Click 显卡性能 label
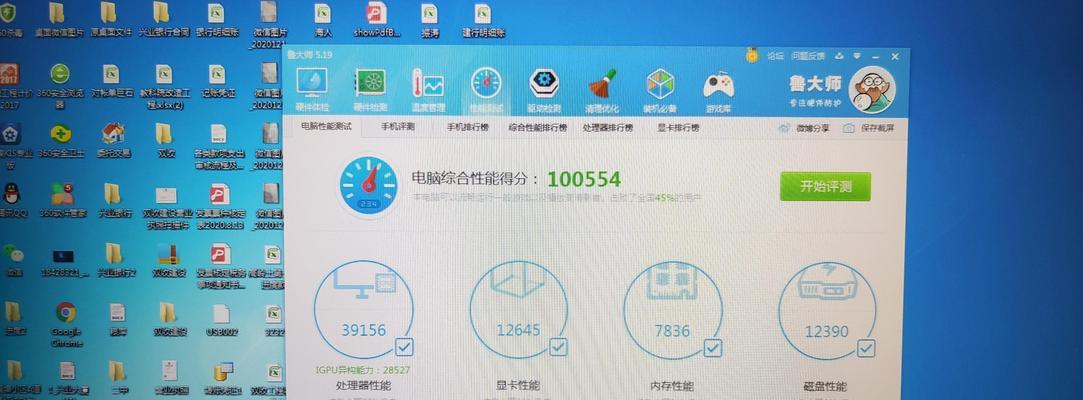Image resolution: width=1083 pixels, height=400 pixels. [518, 385]
